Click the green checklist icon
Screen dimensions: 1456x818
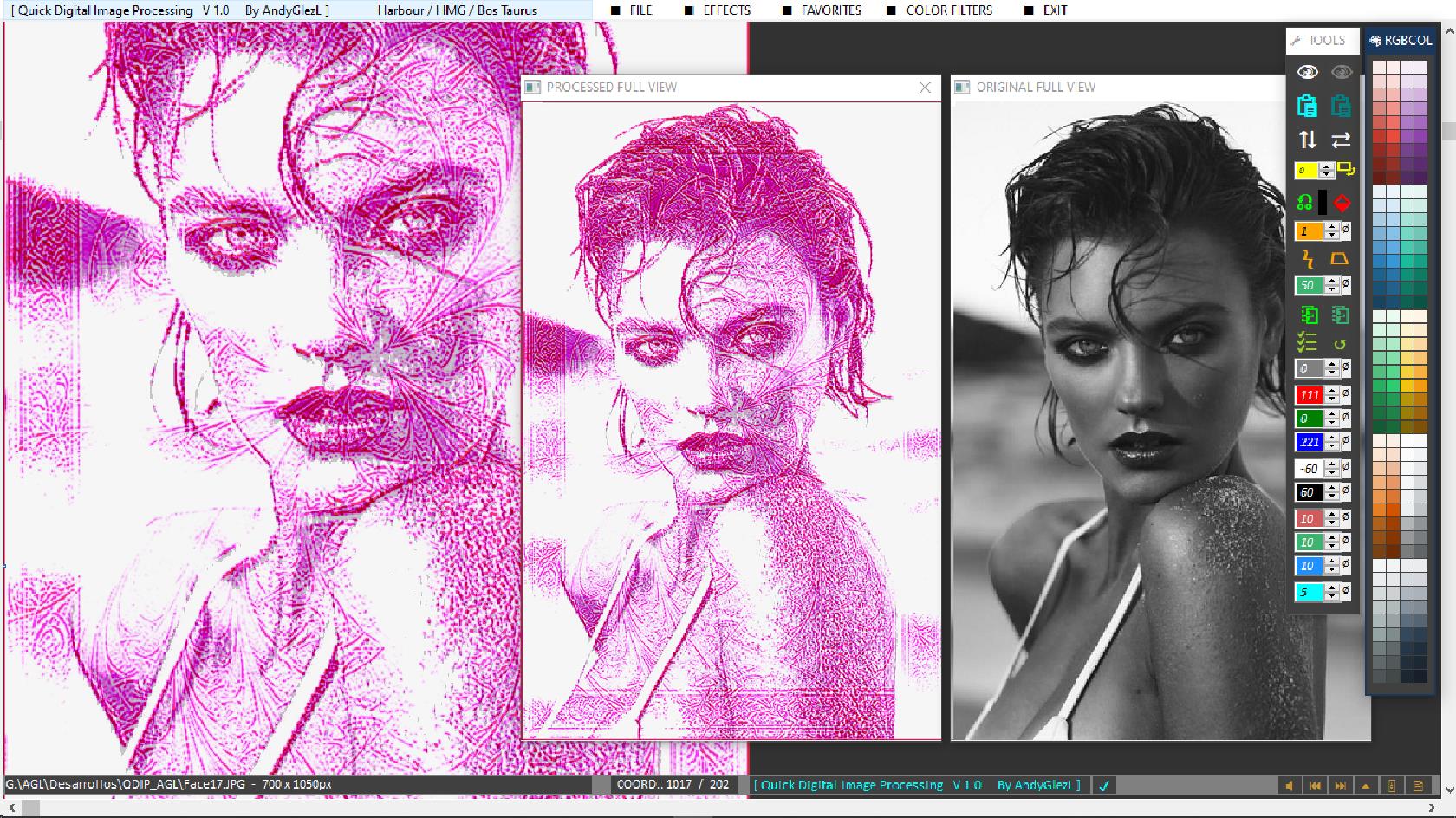(x=1307, y=343)
